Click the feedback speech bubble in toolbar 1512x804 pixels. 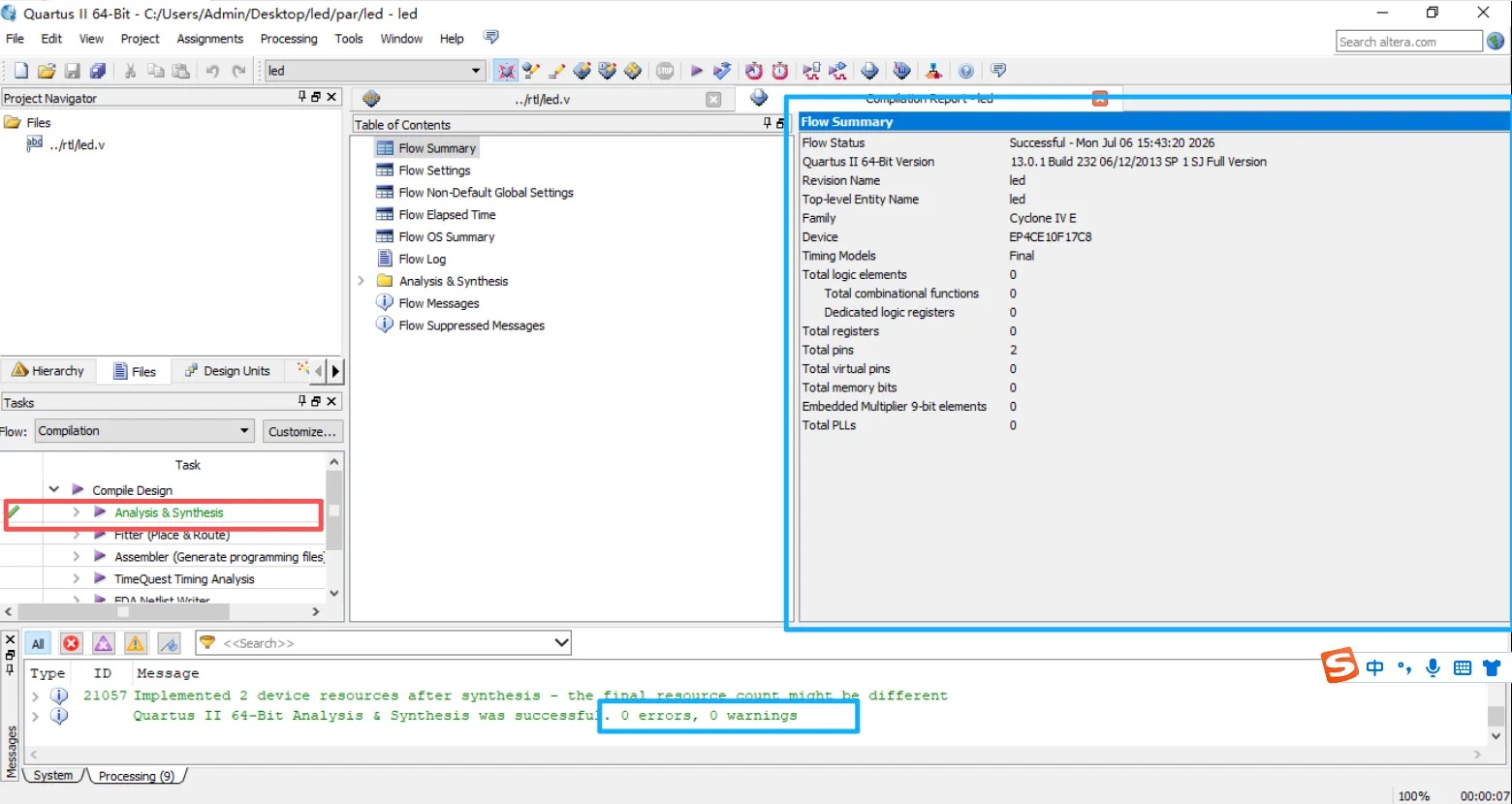pos(998,71)
